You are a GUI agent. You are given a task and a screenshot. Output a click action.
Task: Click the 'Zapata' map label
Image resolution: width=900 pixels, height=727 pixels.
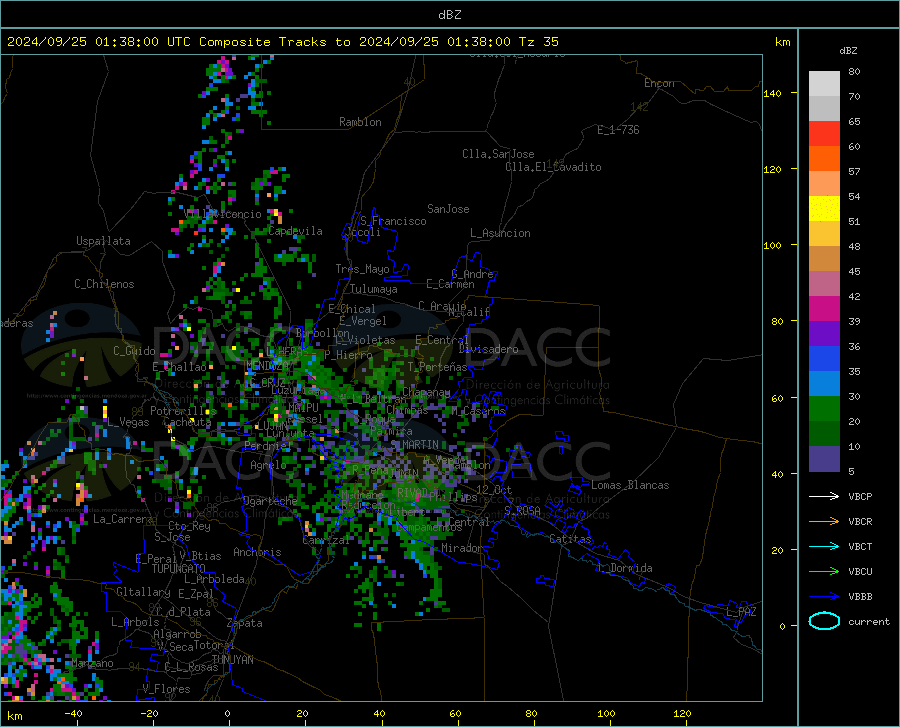[245, 623]
